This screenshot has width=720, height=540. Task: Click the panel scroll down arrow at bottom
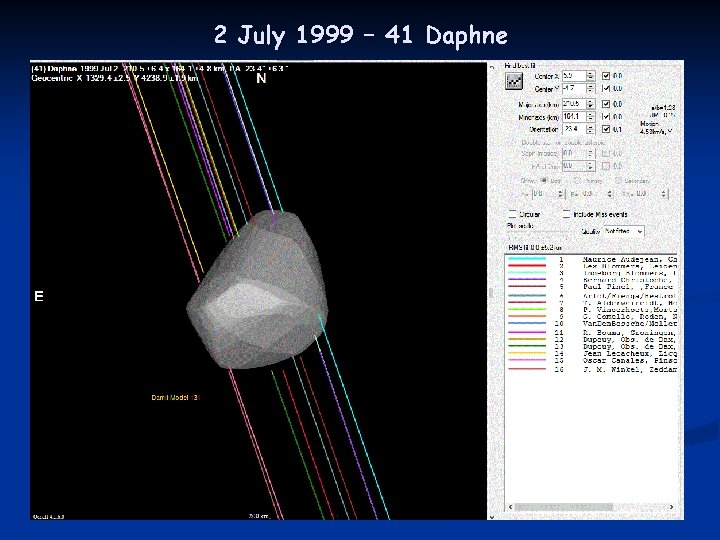[492, 517]
